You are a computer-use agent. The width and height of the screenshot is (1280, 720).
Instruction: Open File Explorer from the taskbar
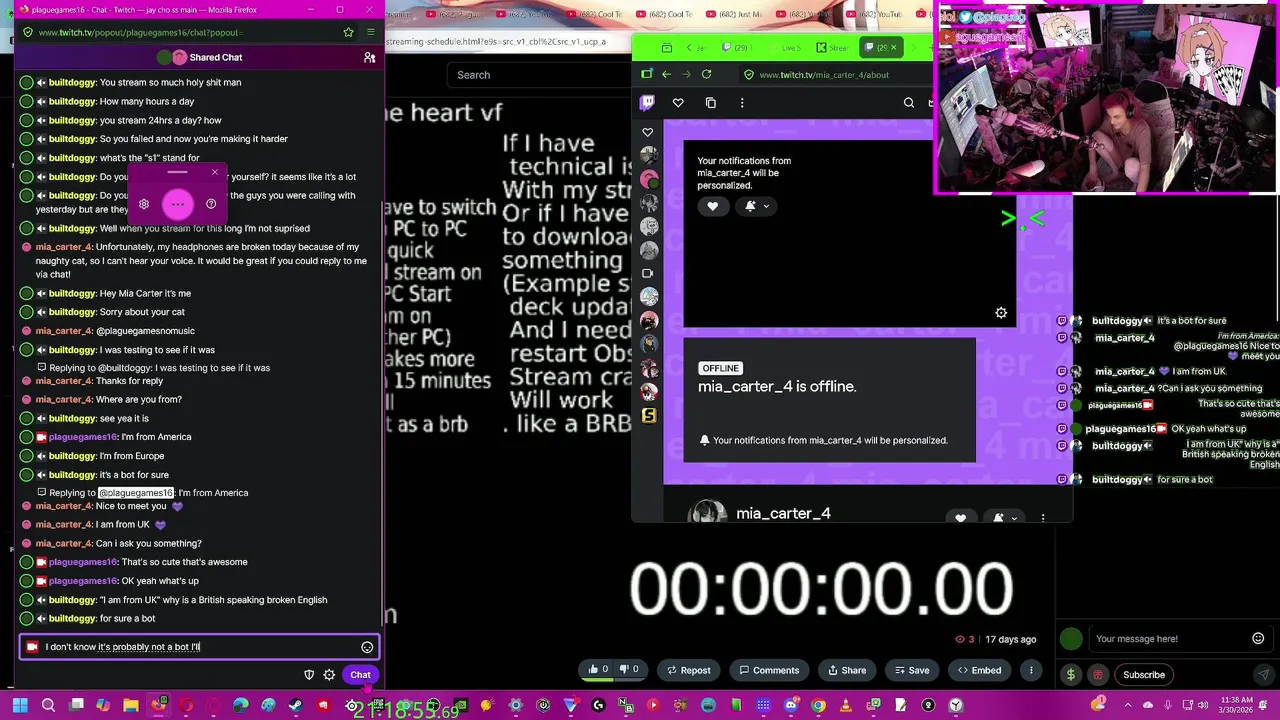point(131,706)
